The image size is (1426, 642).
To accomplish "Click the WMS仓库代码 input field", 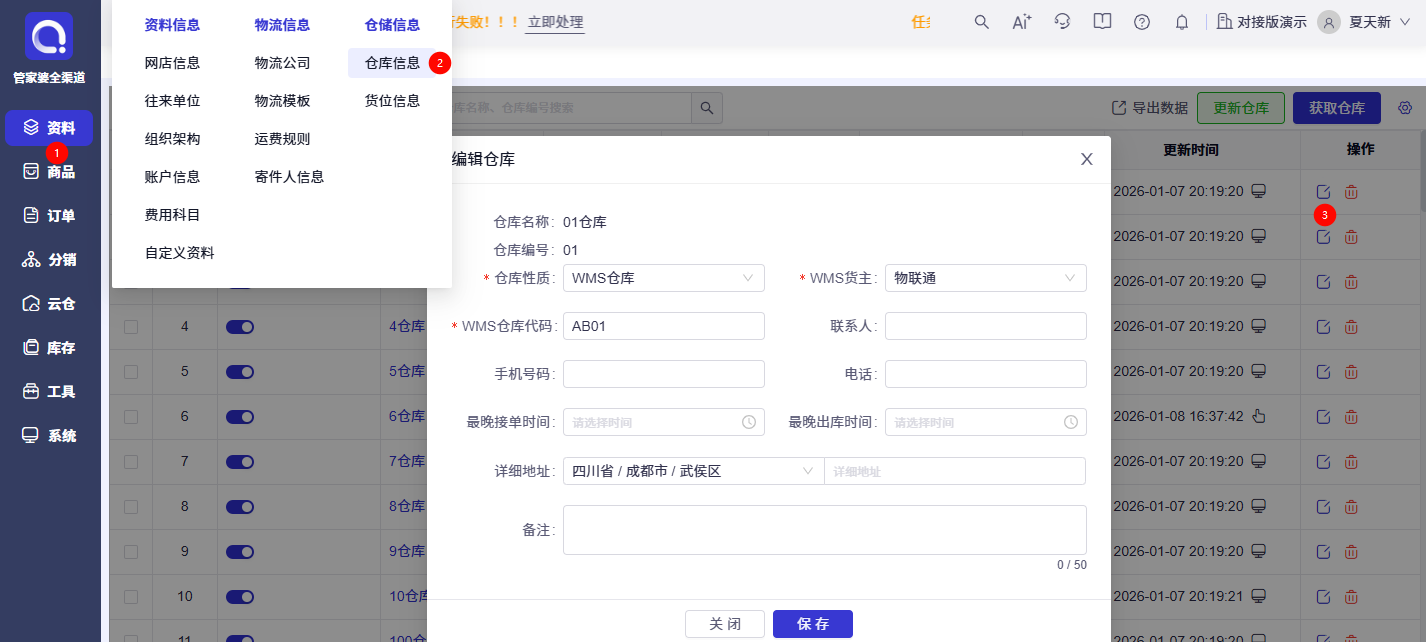I will (664, 326).
